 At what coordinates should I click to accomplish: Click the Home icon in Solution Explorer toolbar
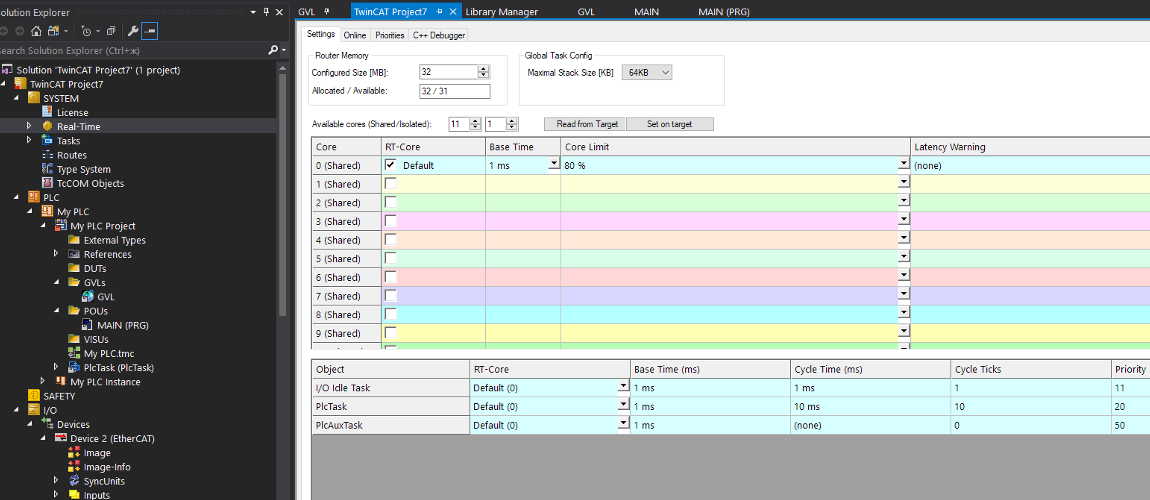35,31
